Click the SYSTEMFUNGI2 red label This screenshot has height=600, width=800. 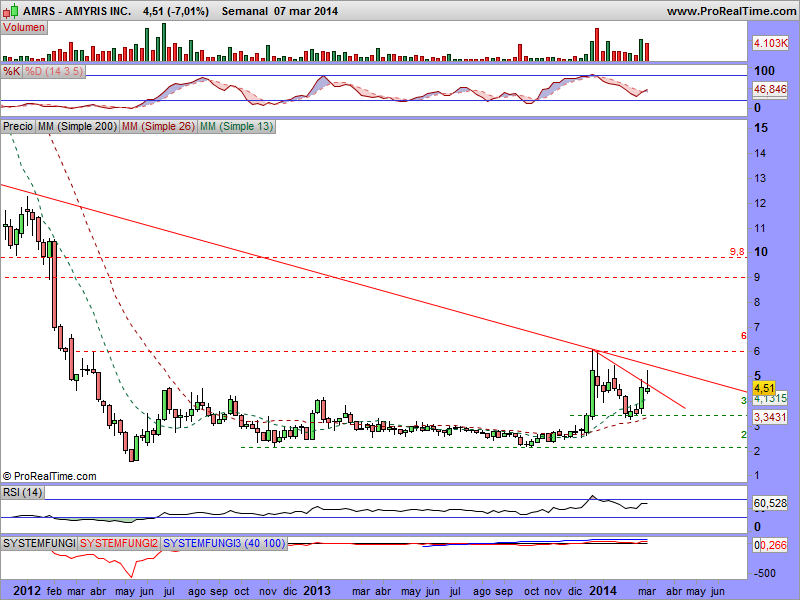tap(119, 543)
